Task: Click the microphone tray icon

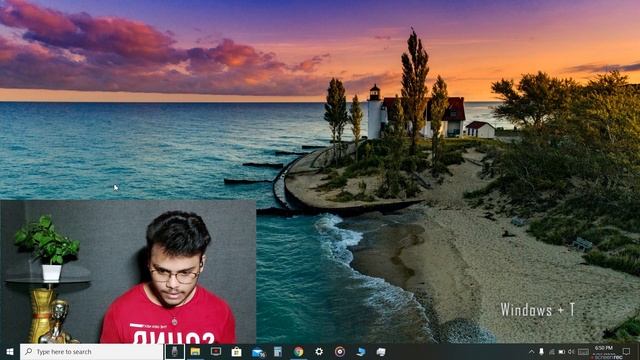Action: tap(541, 351)
